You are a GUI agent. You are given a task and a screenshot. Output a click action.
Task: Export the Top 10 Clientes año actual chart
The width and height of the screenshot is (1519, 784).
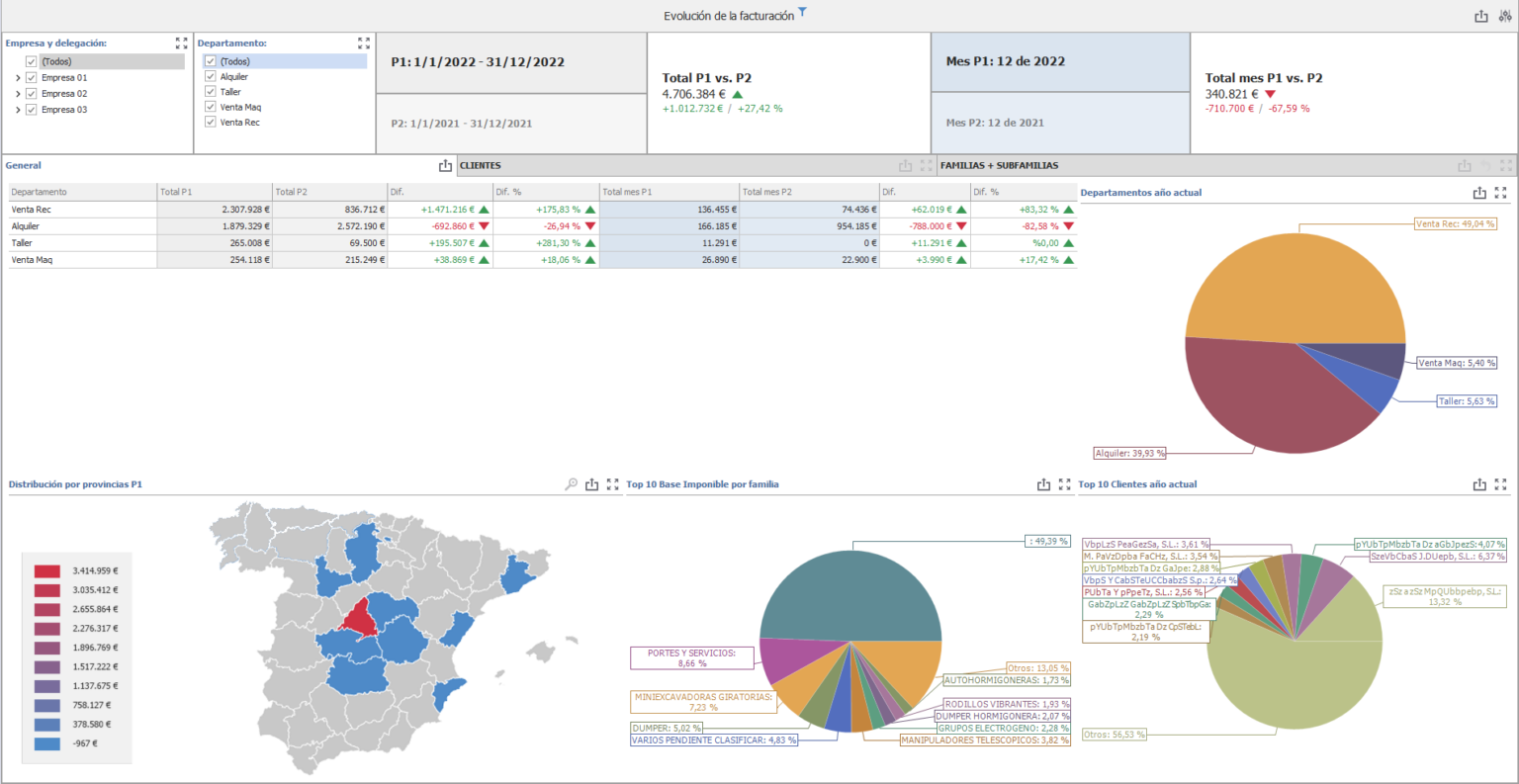click(x=1479, y=484)
